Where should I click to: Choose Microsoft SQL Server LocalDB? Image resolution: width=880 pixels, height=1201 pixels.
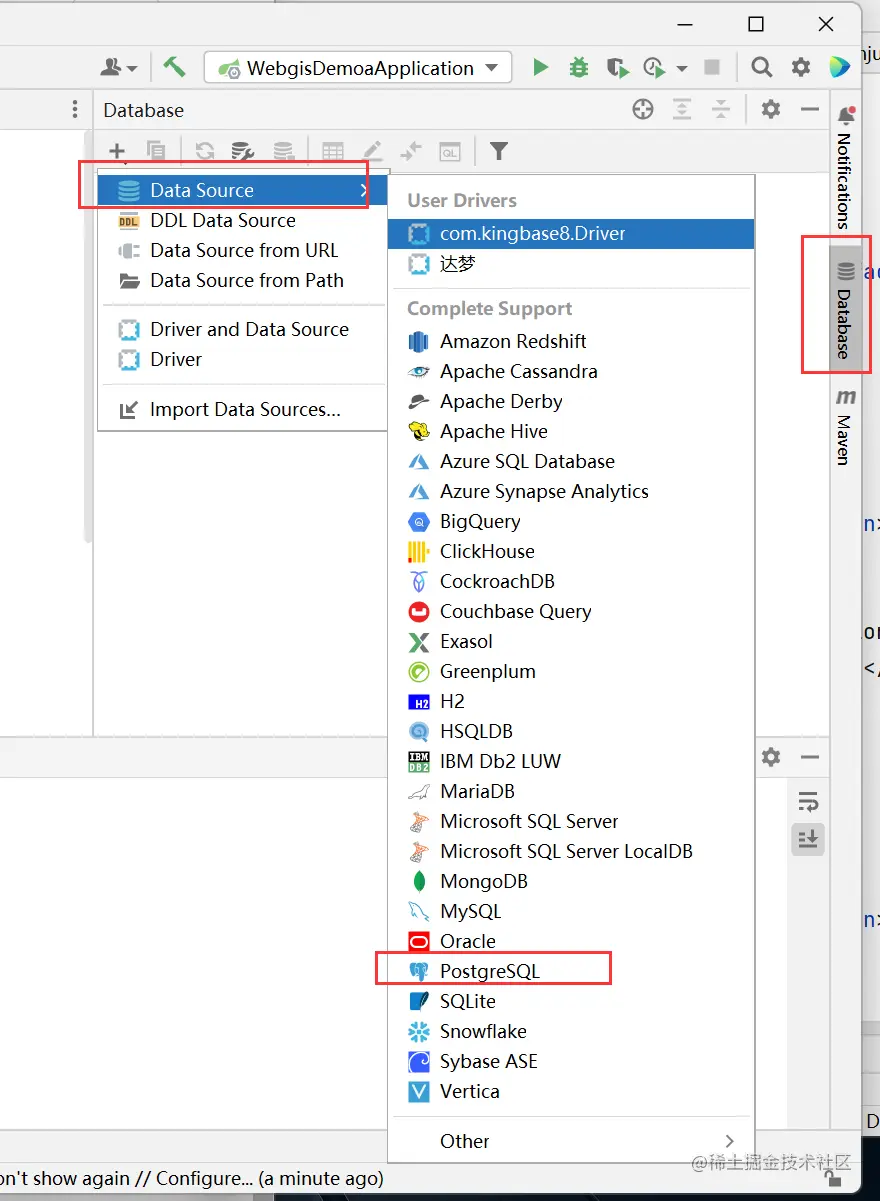pyautogui.click(x=571, y=851)
